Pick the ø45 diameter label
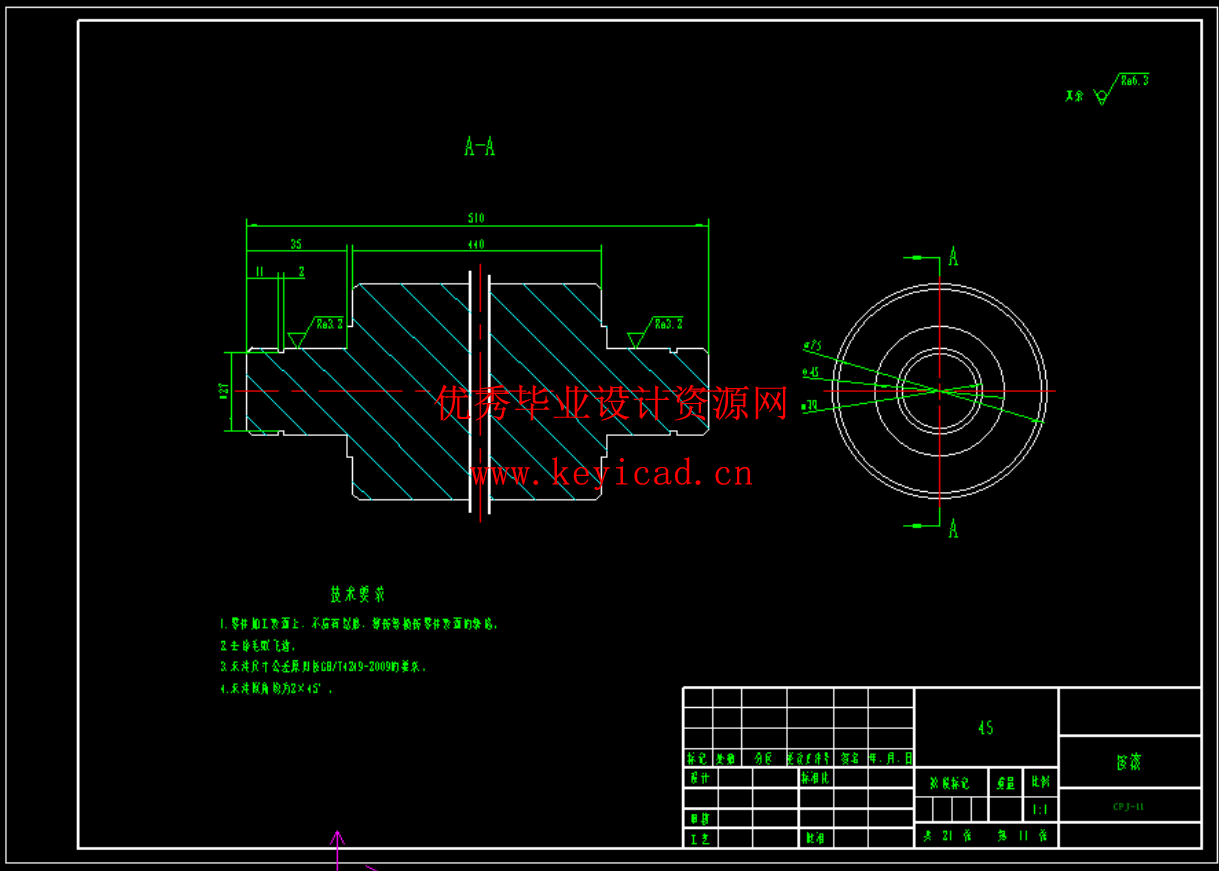Screen dimensions: 1219x871 coord(810,372)
